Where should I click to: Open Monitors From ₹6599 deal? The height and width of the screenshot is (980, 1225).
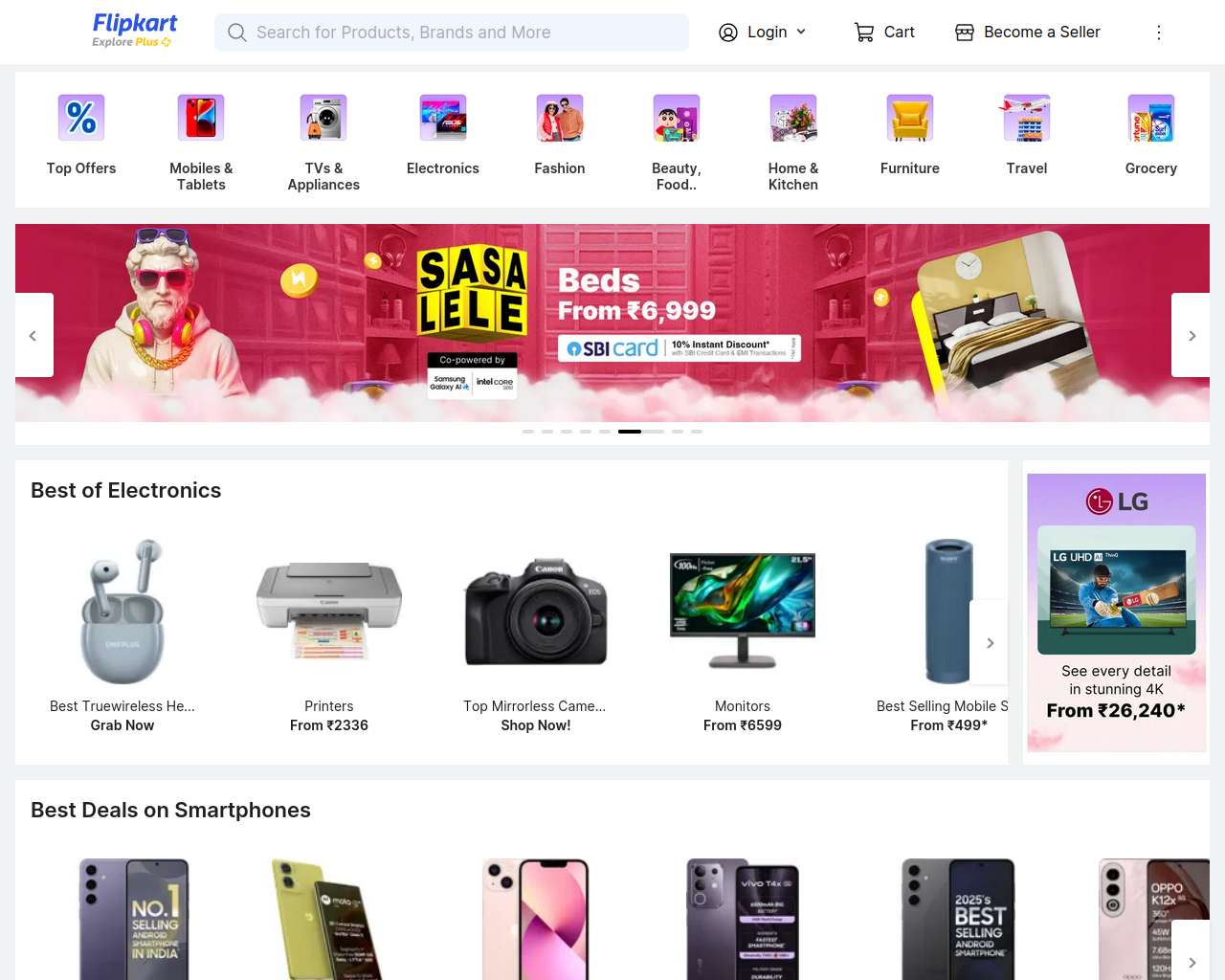pyautogui.click(x=743, y=637)
